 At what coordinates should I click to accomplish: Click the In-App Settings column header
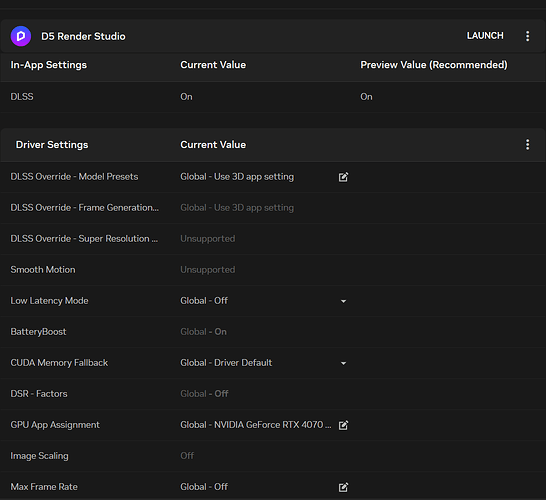49,65
